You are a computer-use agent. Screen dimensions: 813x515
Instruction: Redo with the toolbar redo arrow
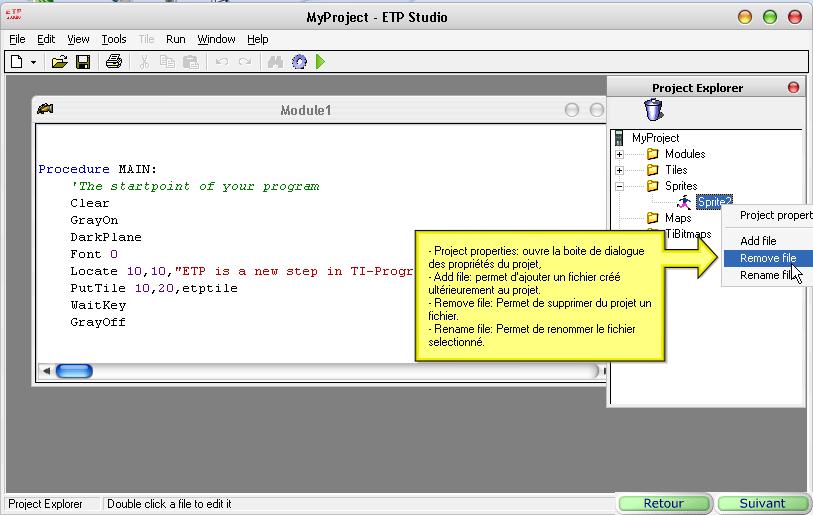[245, 62]
